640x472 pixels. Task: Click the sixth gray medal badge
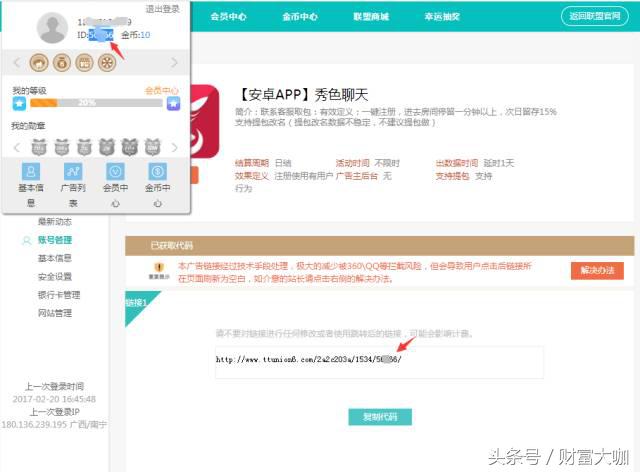click(x=153, y=147)
